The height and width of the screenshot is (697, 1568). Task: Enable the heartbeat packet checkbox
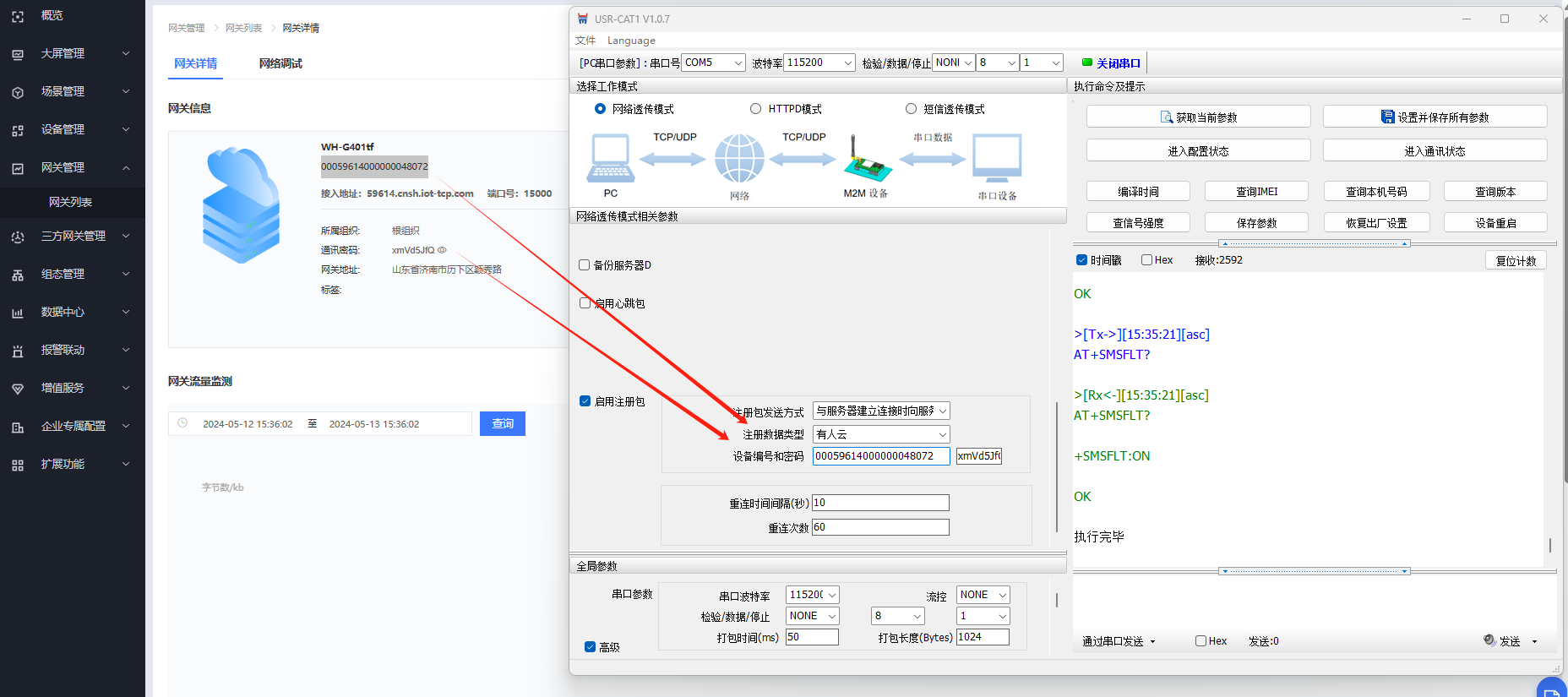coord(585,303)
